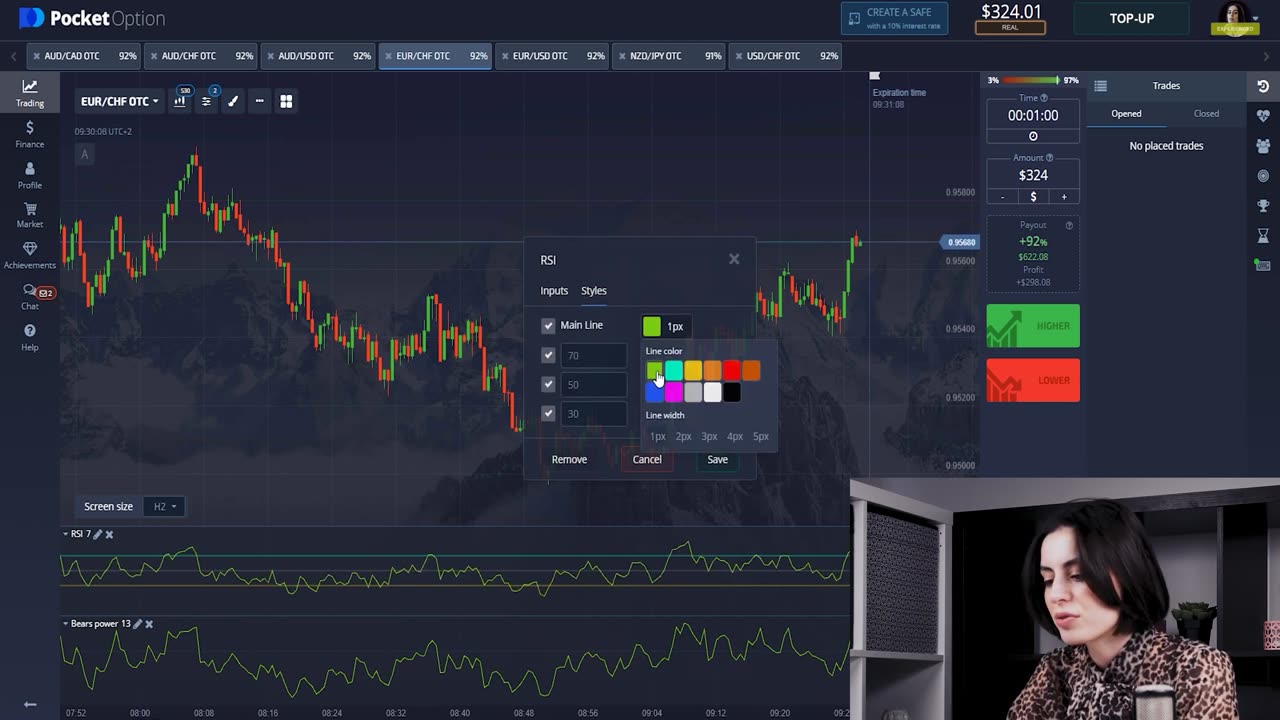Open Chat in left sidebar
Viewport: 1280px width, 720px height.
(x=30, y=296)
